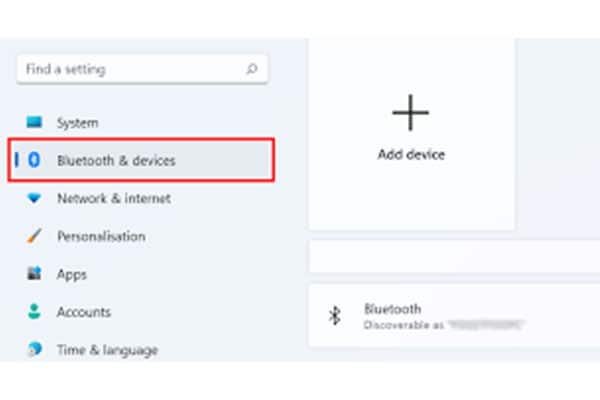The height and width of the screenshot is (400, 600).
Task: Click the Accounts person icon
Action: click(34, 311)
